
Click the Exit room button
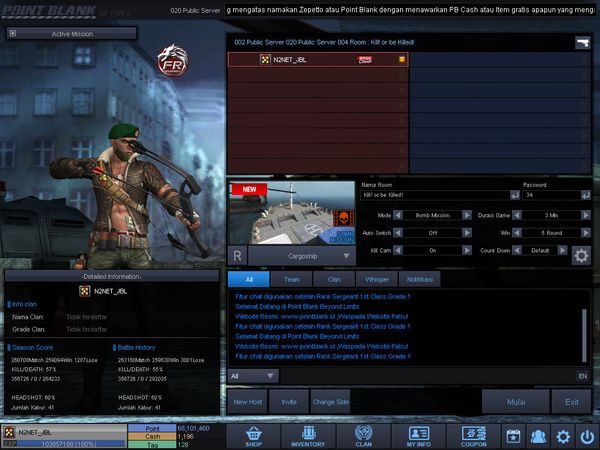571,402
